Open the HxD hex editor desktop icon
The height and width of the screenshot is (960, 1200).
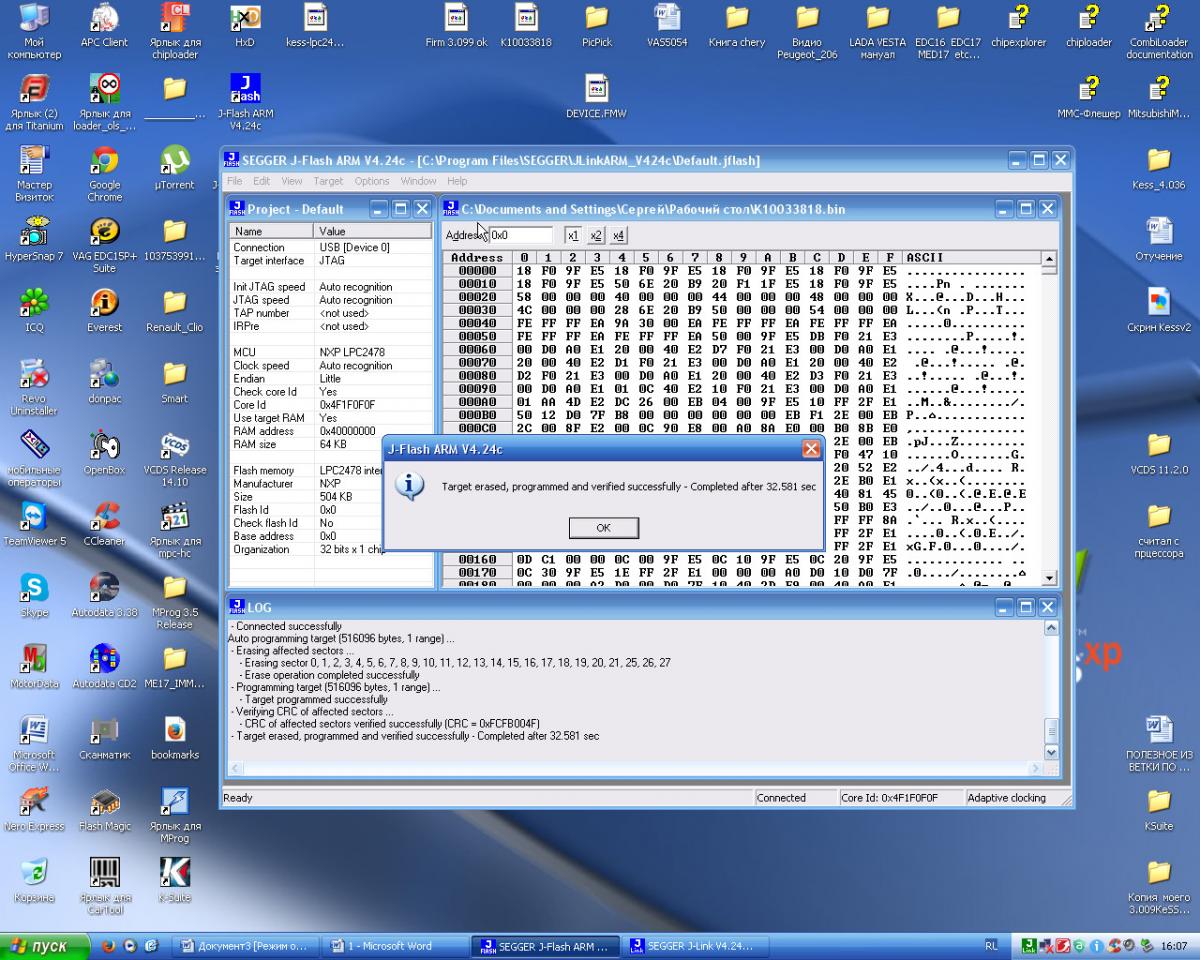coord(245,18)
